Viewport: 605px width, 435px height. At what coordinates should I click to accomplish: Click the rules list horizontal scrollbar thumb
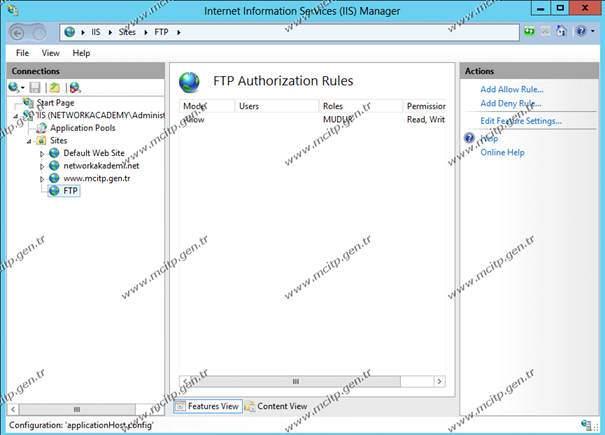point(296,381)
